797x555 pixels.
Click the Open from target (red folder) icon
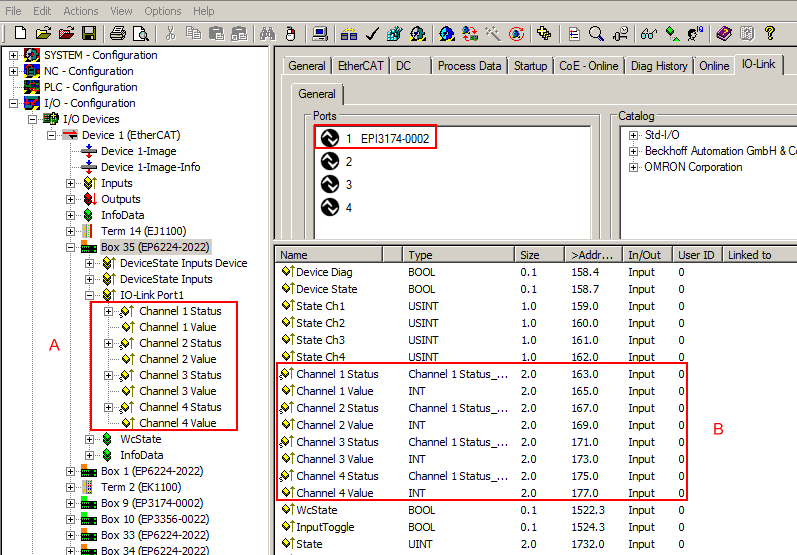click(x=66, y=34)
